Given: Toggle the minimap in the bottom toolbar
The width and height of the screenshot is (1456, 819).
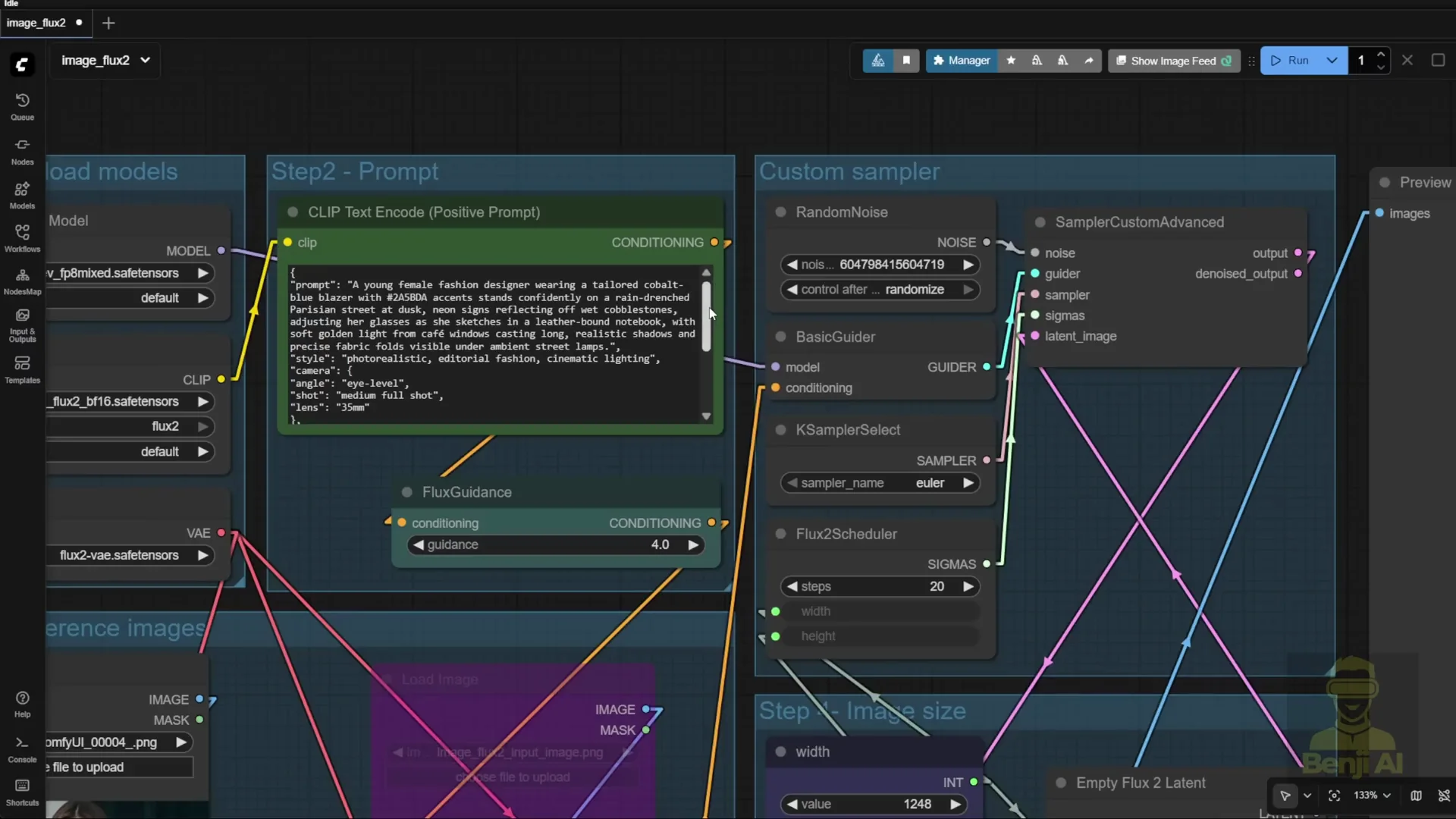Looking at the screenshot, I should click(x=1417, y=796).
